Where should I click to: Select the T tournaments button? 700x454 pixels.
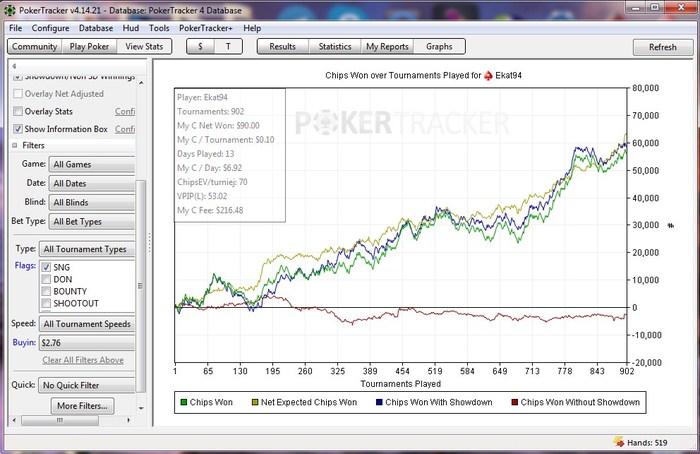(228, 46)
